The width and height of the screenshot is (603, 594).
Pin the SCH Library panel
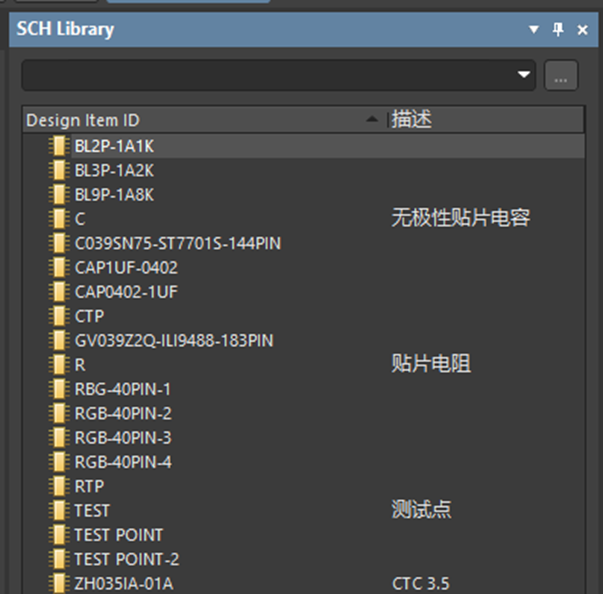558,29
